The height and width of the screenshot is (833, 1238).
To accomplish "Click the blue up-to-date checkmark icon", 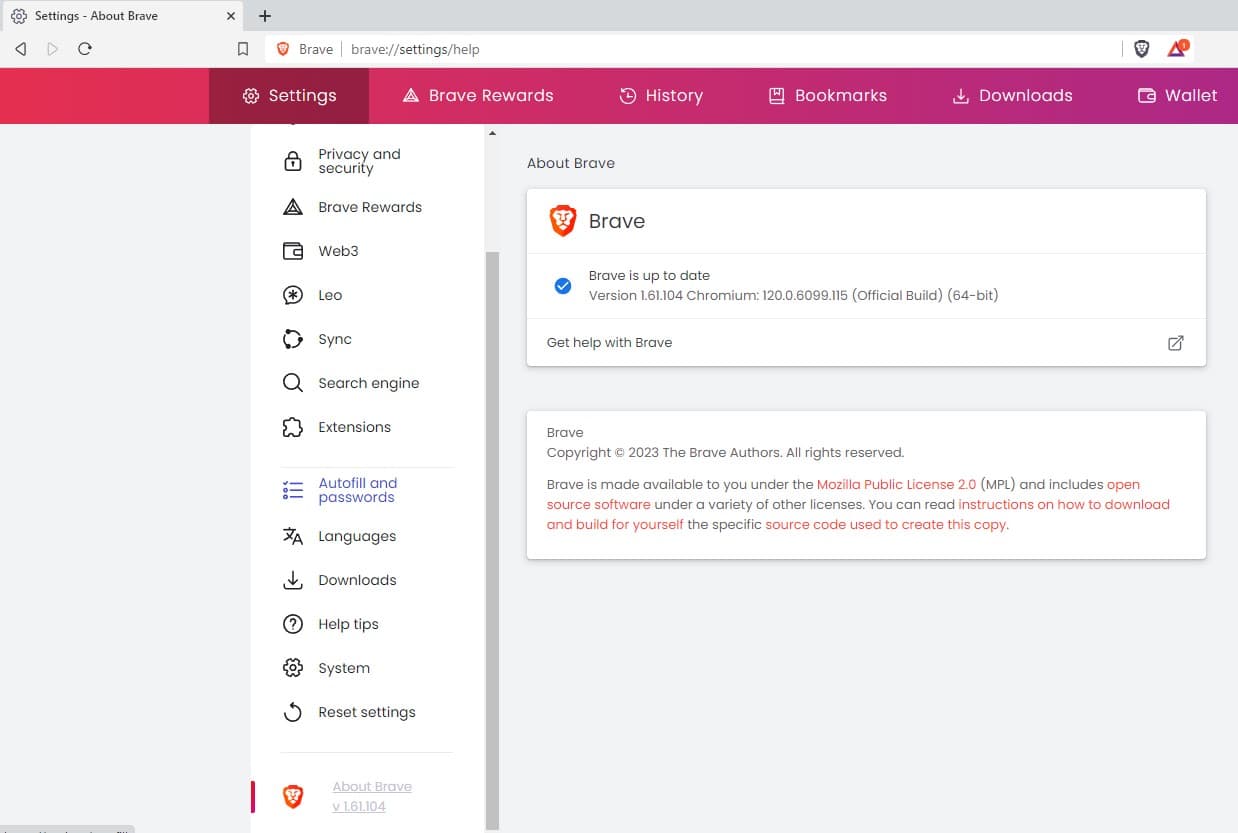I will [563, 286].
